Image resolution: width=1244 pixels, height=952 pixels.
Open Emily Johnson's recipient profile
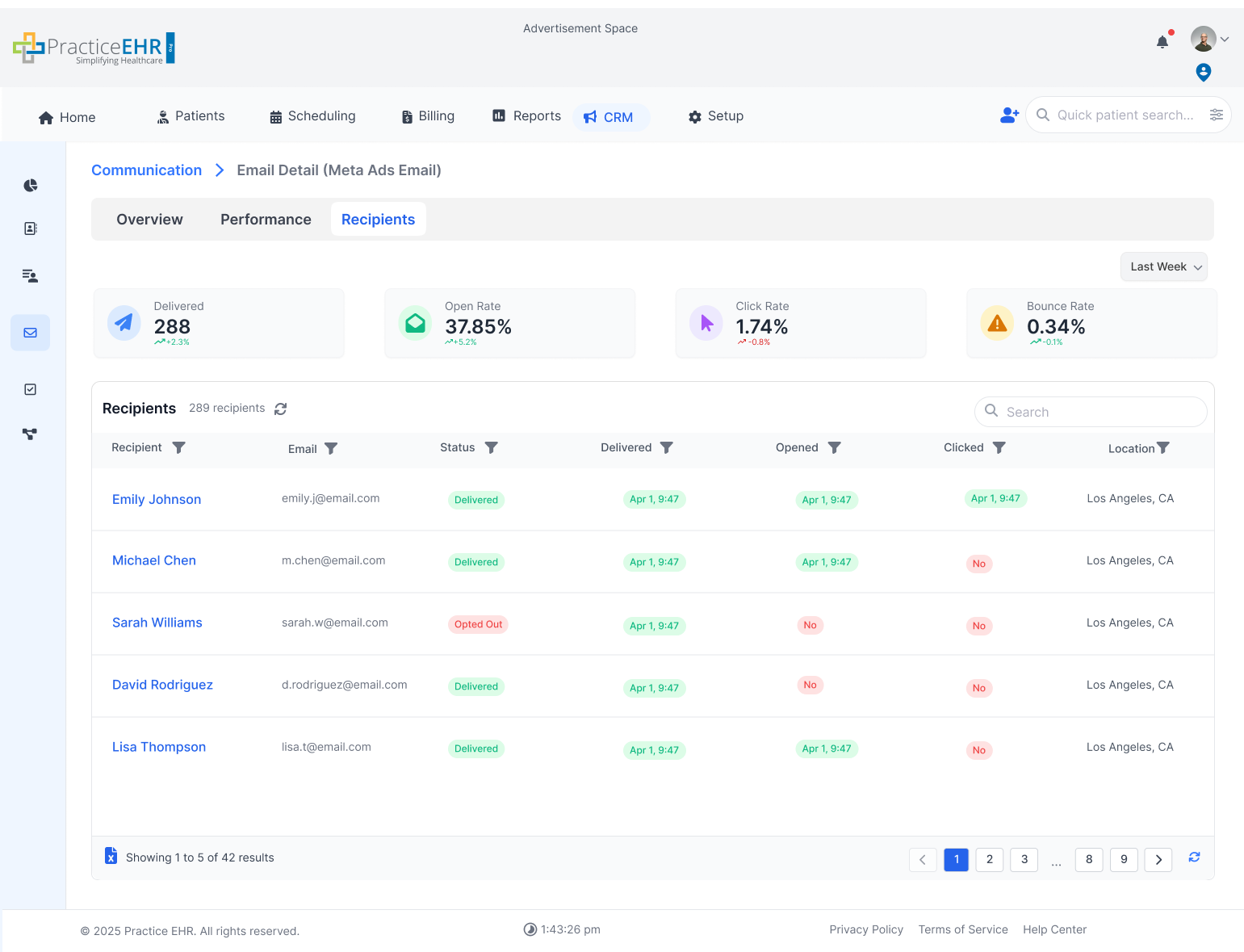157,500
